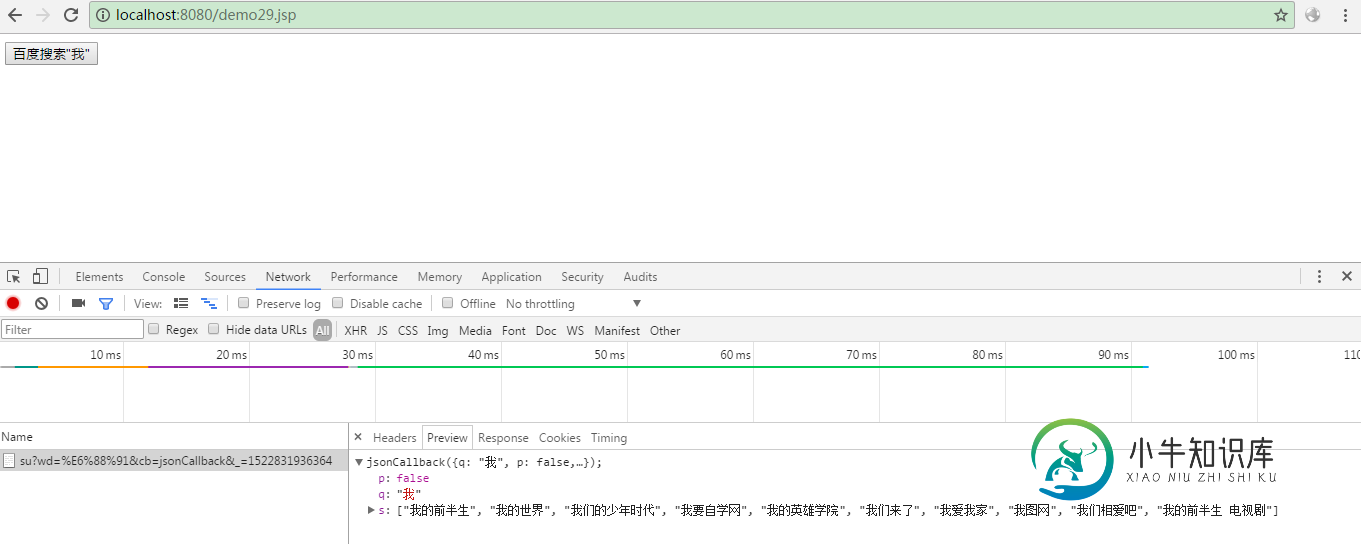
Task: Go forward in browser history
Action: pyautogui.click(x=43, y=15)
